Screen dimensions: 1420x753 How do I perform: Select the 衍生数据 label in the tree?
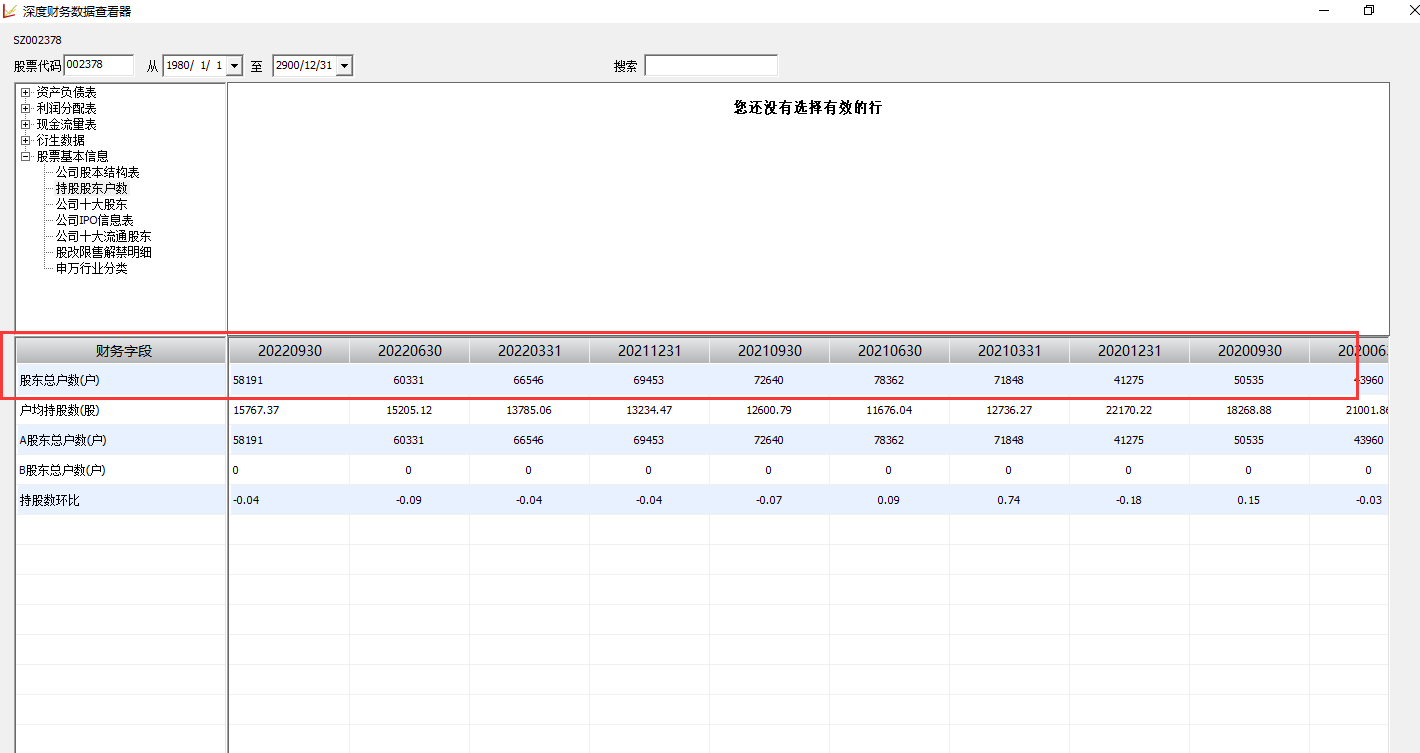(59, 140)
